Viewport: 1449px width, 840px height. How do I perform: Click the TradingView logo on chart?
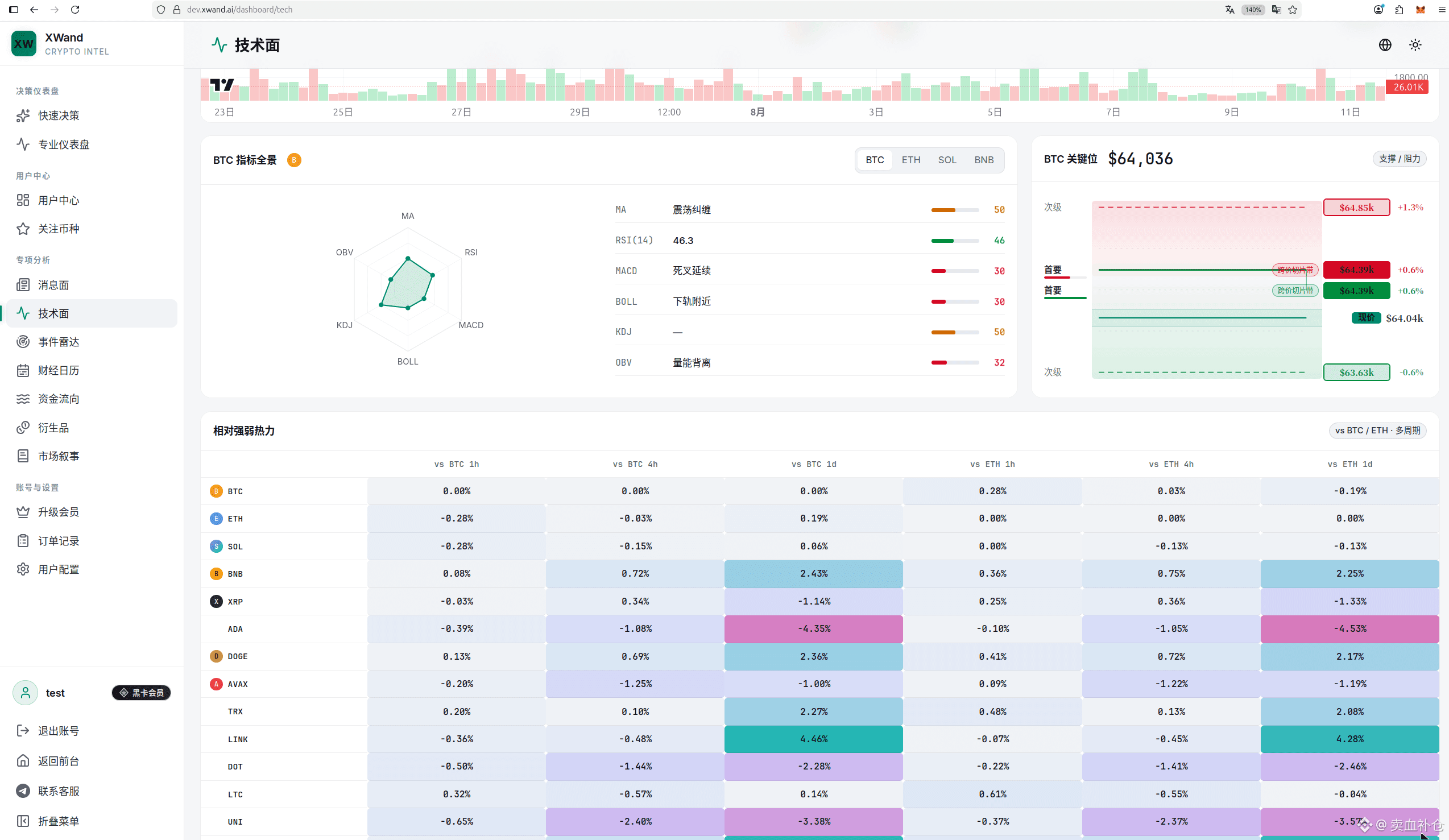click(221, 85)
